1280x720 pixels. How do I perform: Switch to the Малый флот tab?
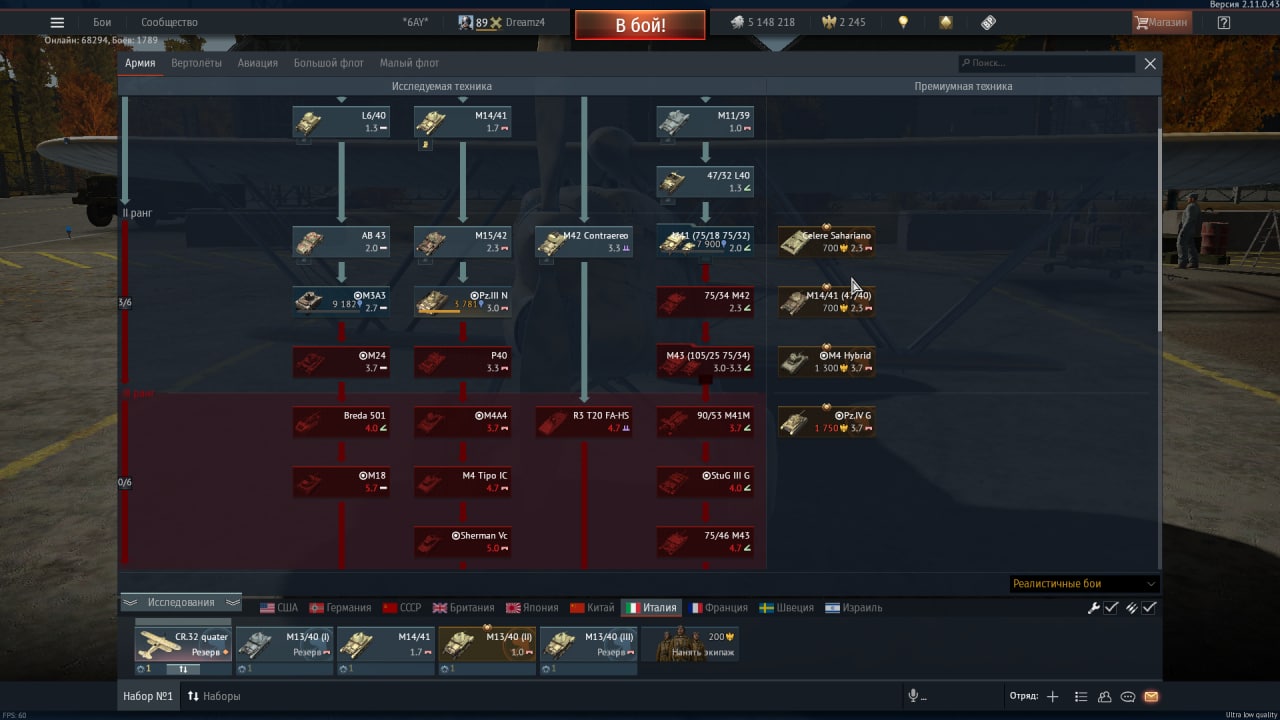click(409, 63)
